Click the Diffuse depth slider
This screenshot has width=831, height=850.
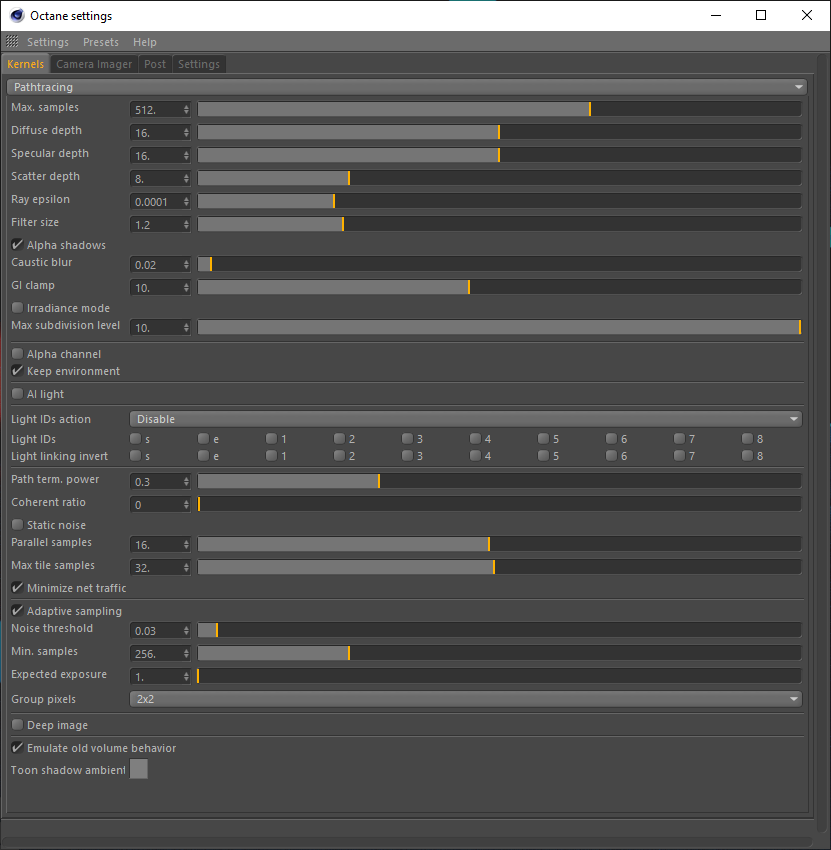tap(499, 132)
